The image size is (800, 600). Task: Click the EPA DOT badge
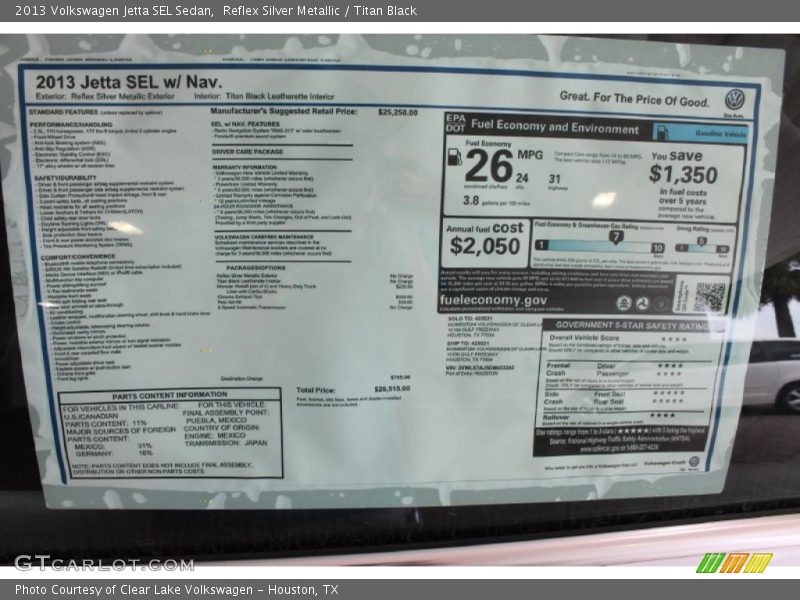(x=455, y=123)
